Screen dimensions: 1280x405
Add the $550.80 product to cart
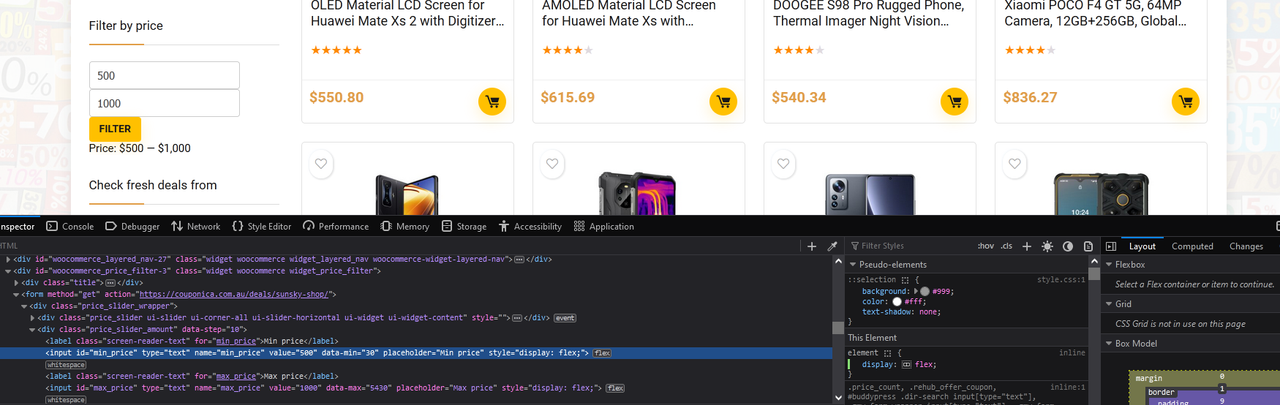(491, 101)
